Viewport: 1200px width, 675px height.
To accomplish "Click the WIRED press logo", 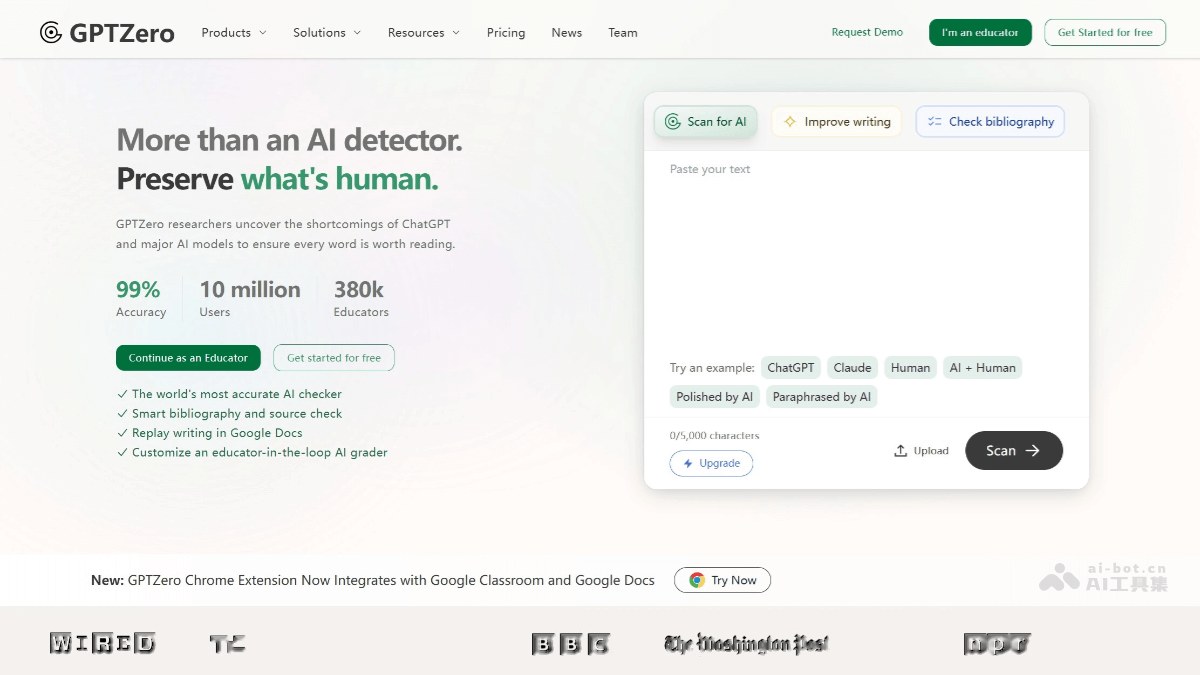I will (x=103, y=643).
